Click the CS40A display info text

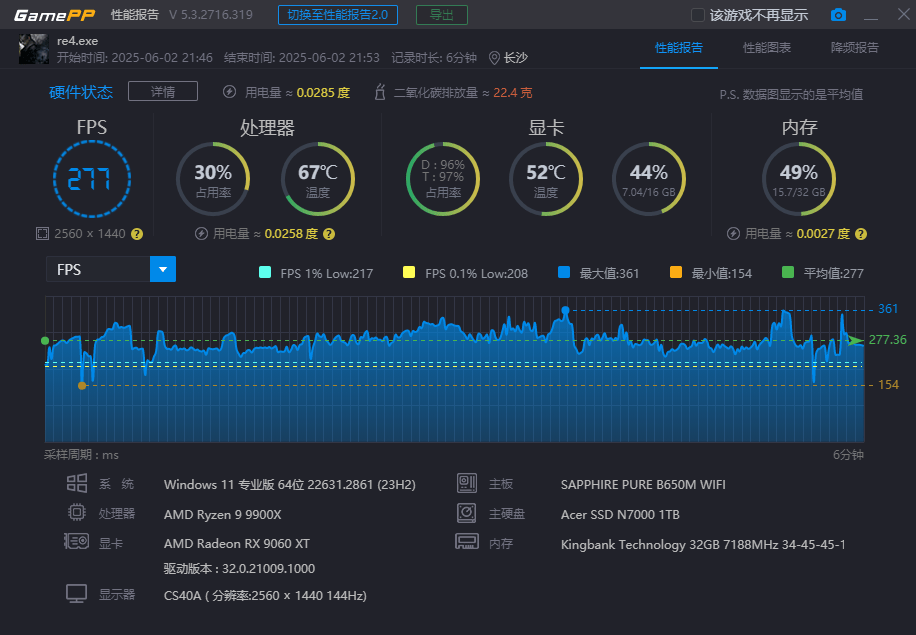(x=265, y=596)
